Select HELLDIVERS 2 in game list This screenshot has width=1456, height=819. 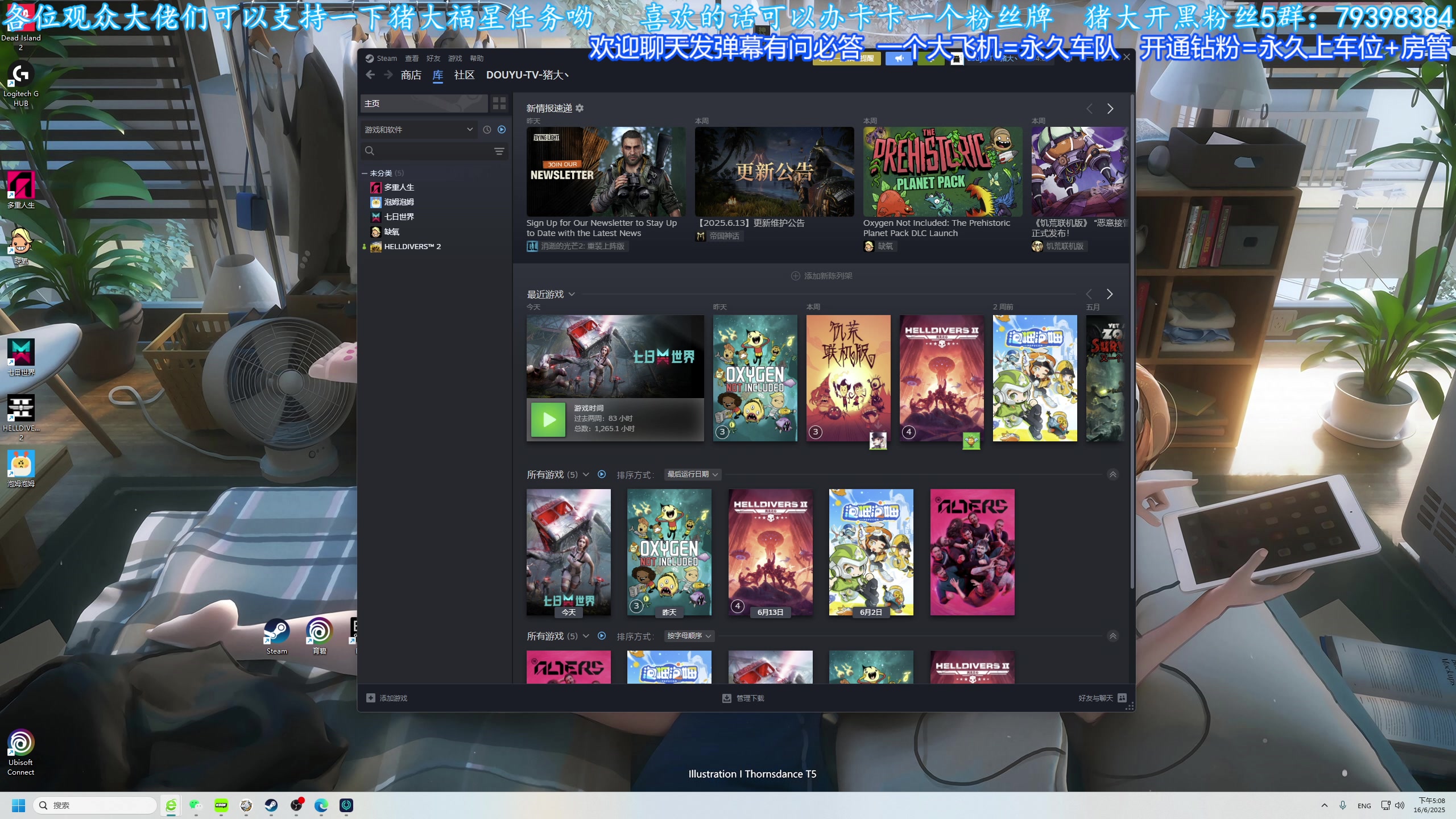tap(406, 246)
